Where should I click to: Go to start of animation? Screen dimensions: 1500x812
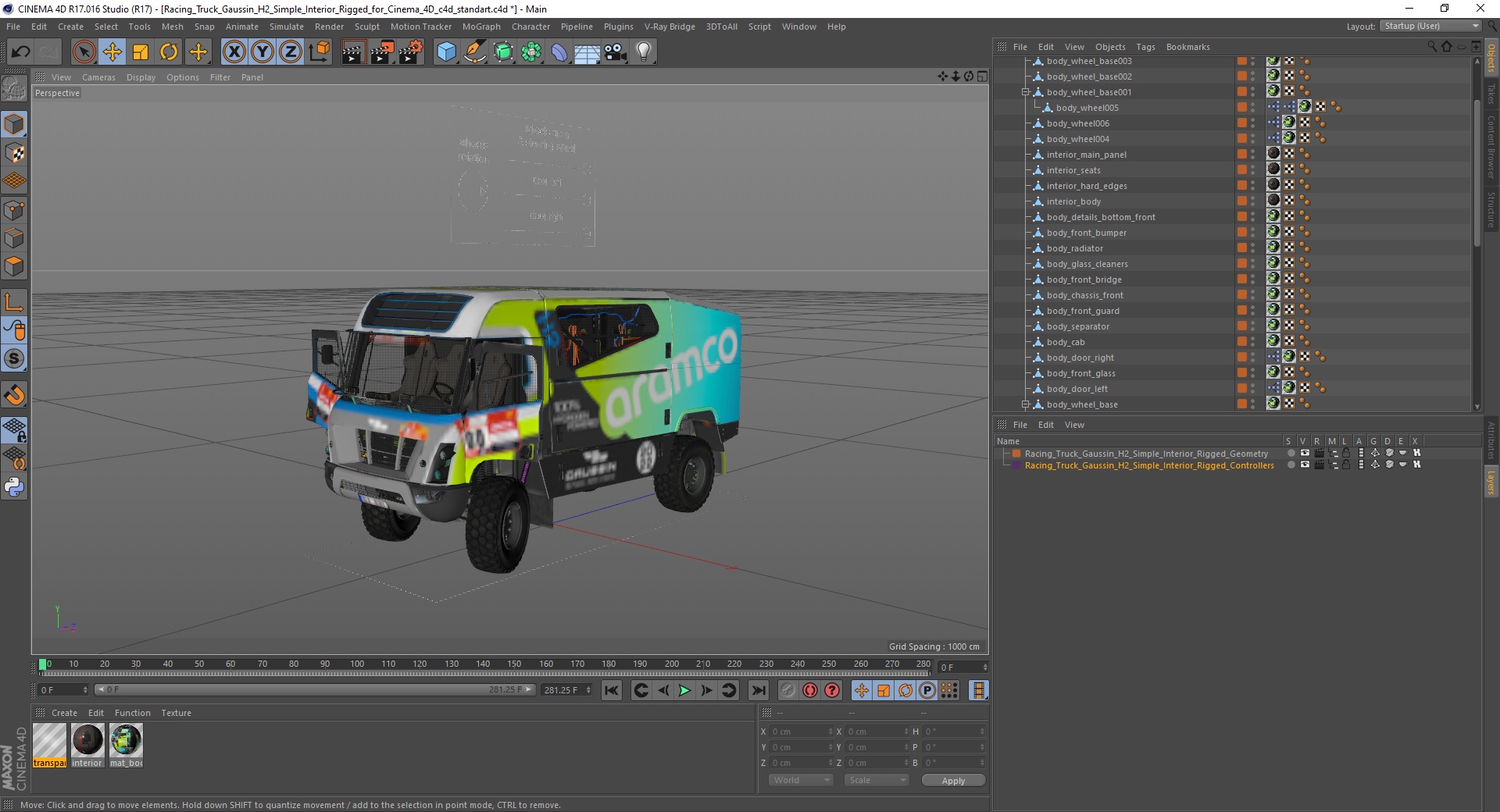(x=612, y=690)
